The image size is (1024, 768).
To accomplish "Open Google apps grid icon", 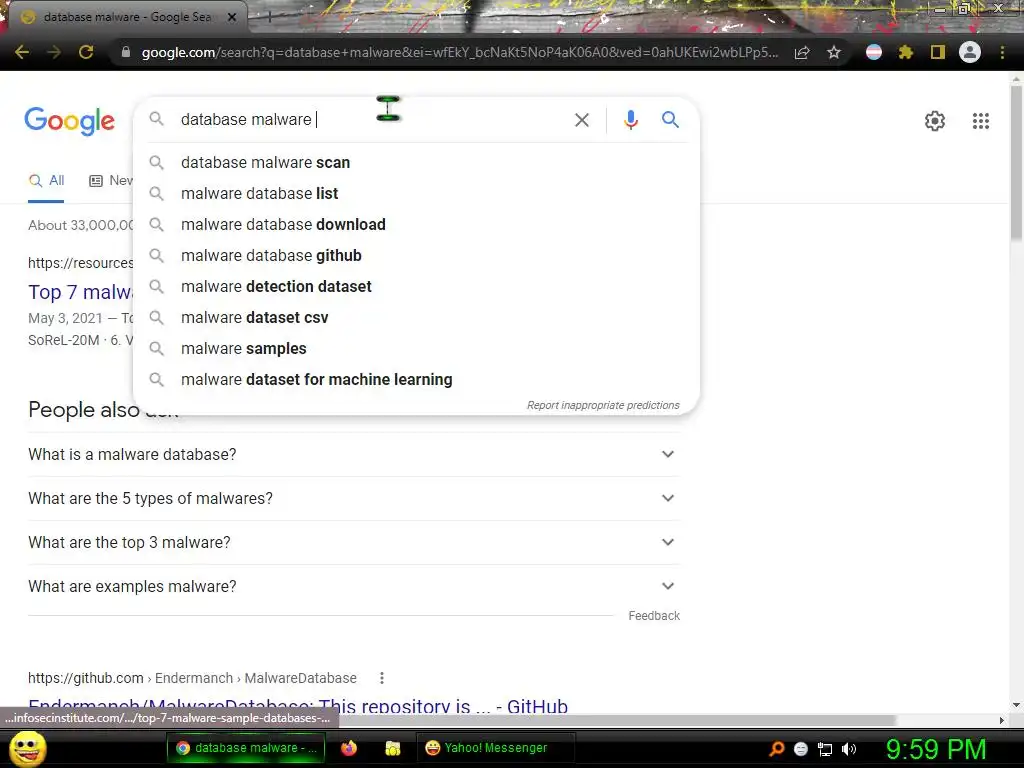I will (980, 121).
